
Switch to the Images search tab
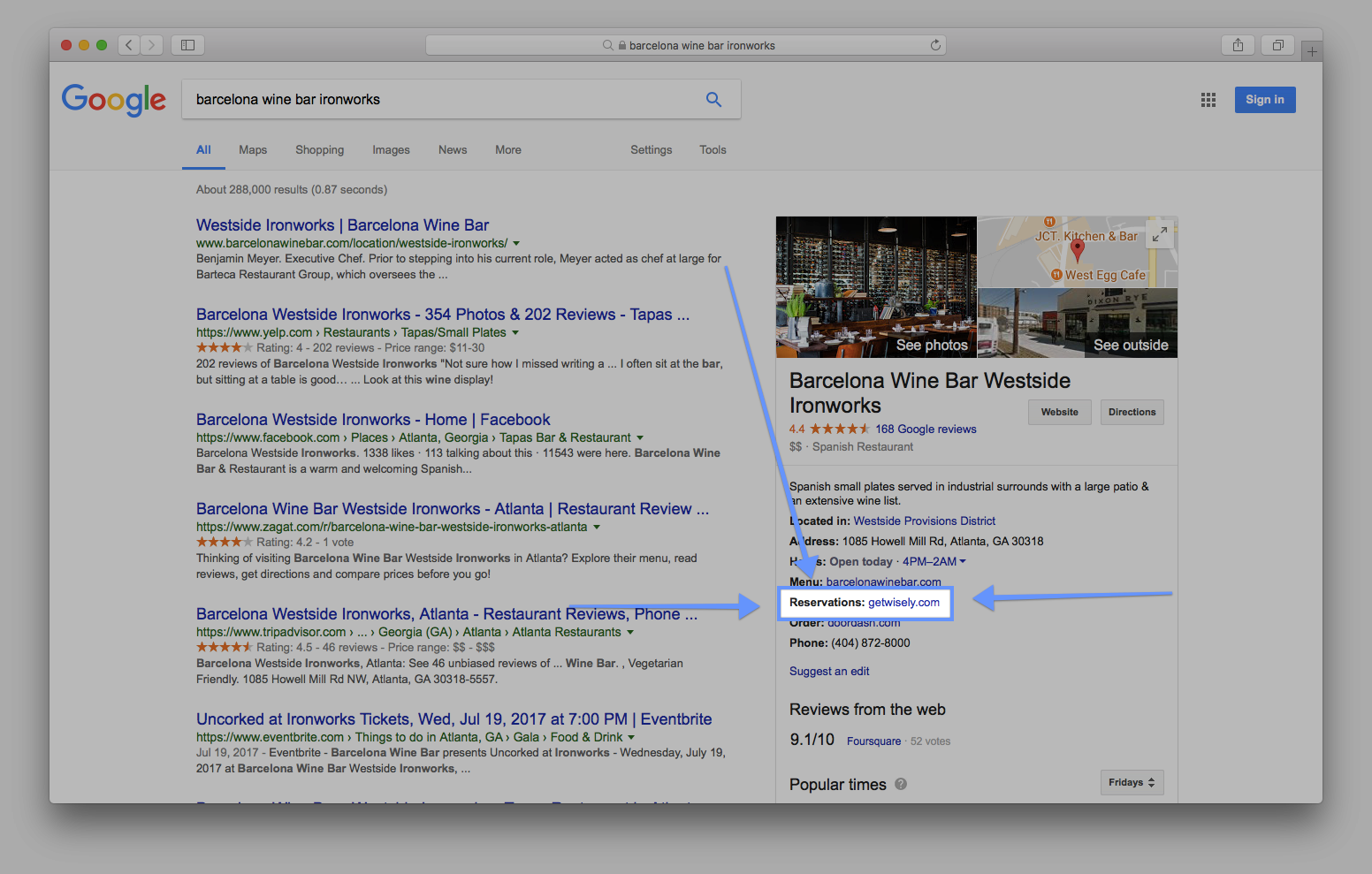(x=391, y=149)
